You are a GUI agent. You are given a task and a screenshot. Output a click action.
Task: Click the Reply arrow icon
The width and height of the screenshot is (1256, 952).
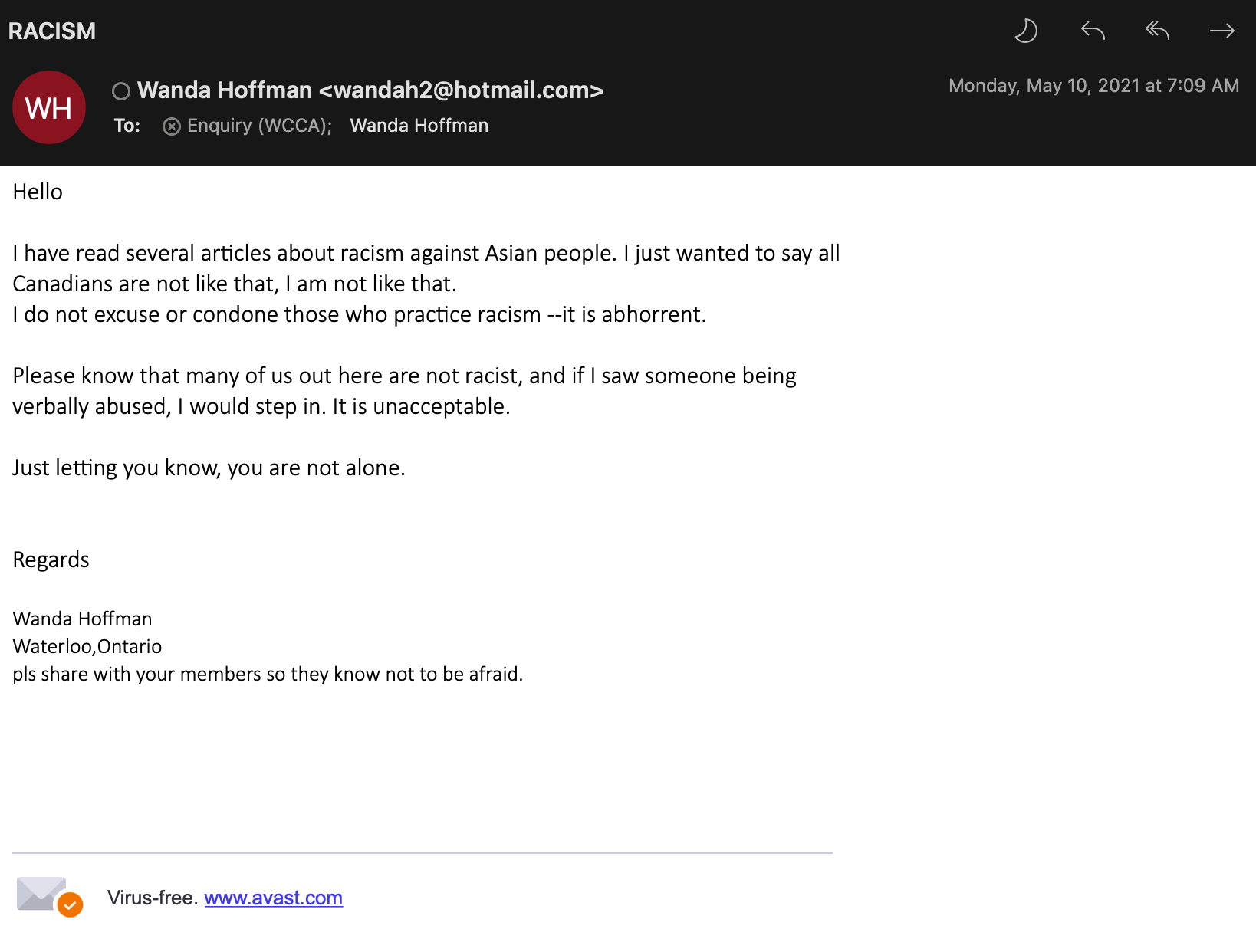click(1093, 31)
